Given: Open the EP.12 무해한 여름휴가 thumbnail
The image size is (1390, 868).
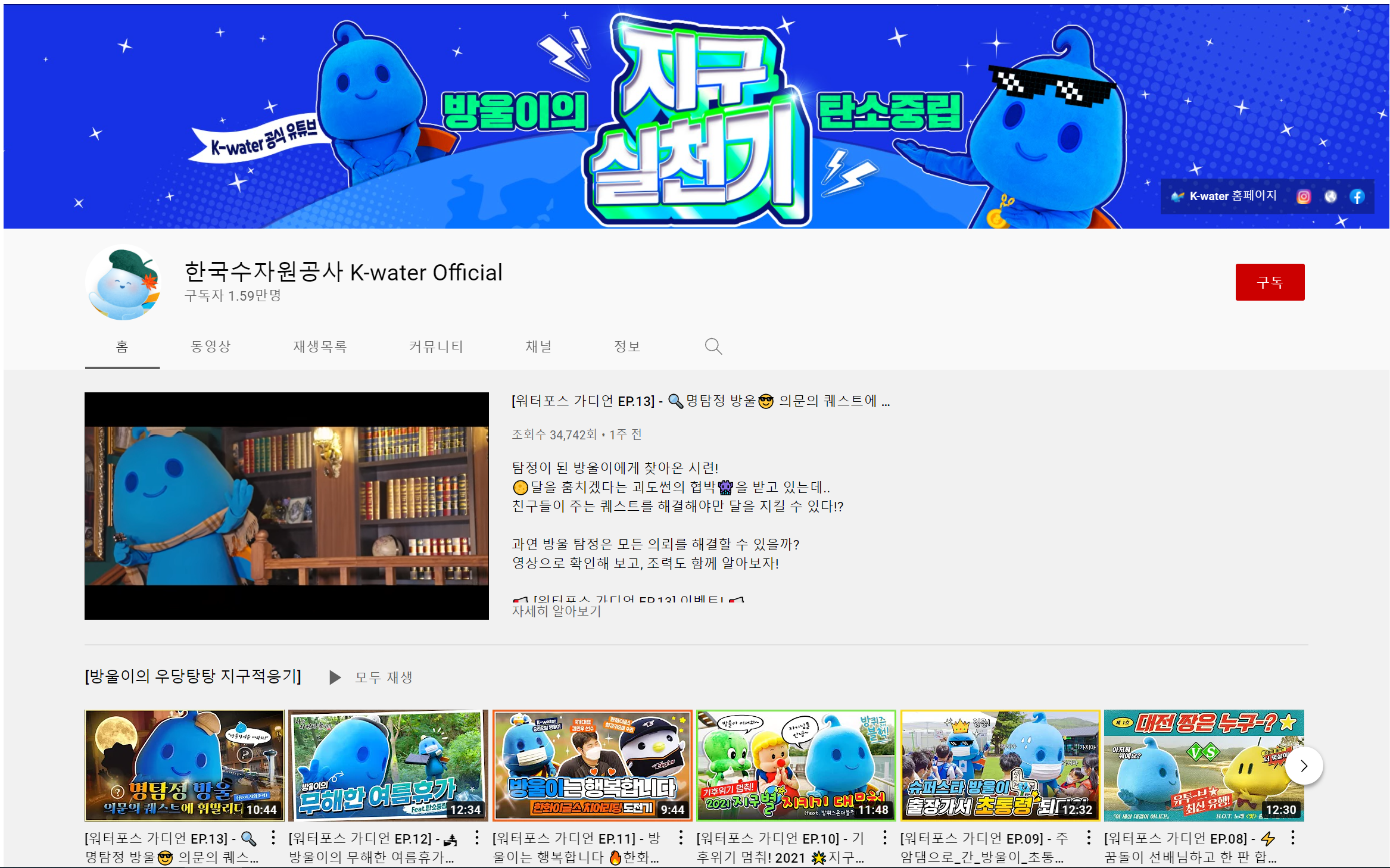Looking at the screenshot, I should (388, 765).
